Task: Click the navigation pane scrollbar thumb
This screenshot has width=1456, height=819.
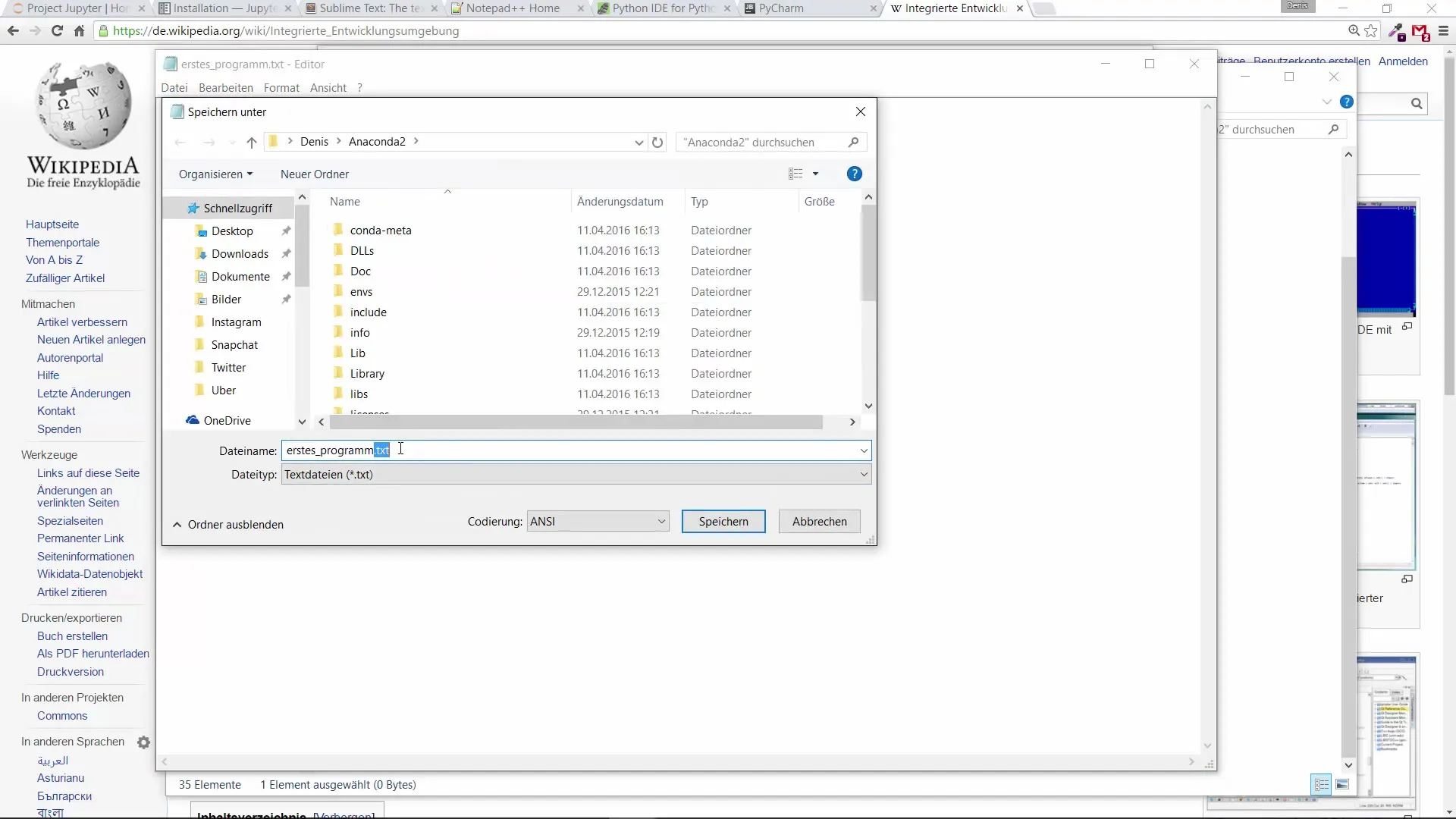Action: click(302, 246)
